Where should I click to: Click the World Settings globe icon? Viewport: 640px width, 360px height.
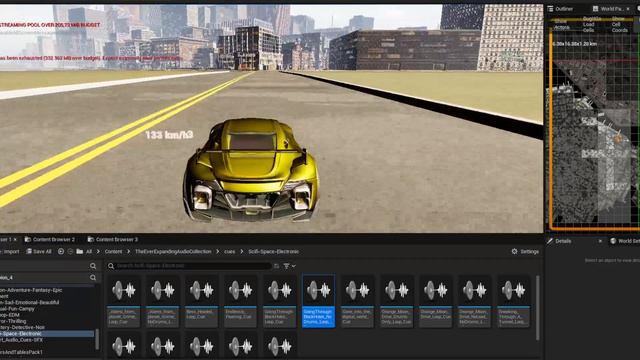(x=613, y=241)
